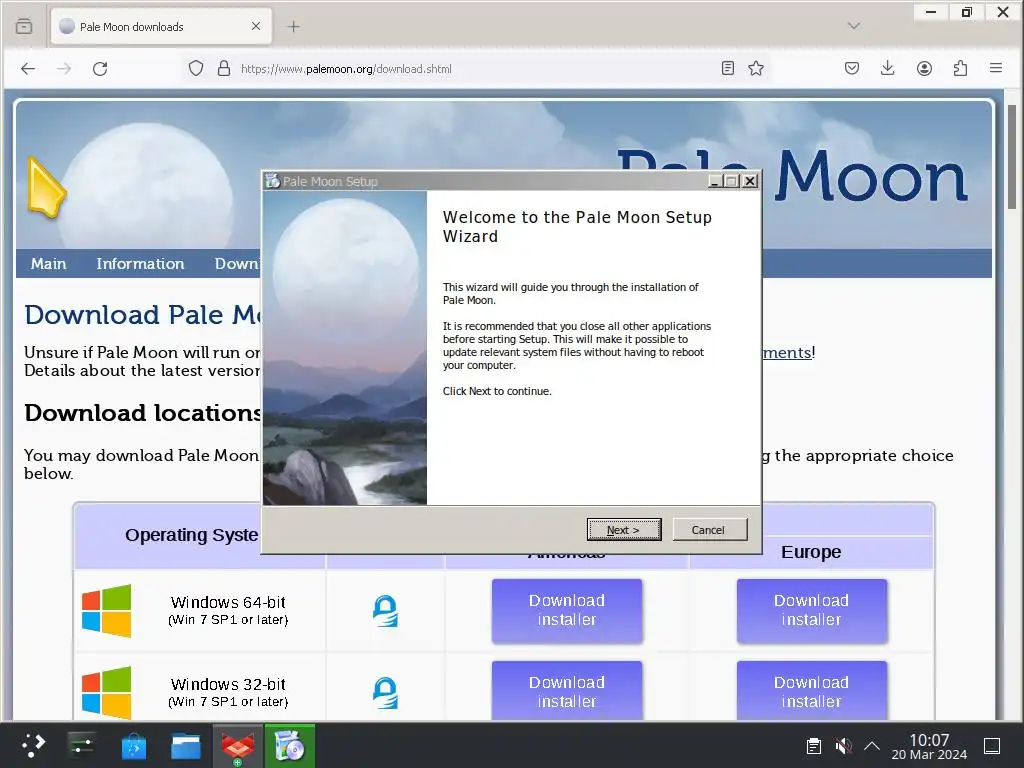Click Next in Pale Moon Setup wizard
Image resolution: width=1024 pixels, height=768 pixels.
pyautogui.click(x=624, y=530)
